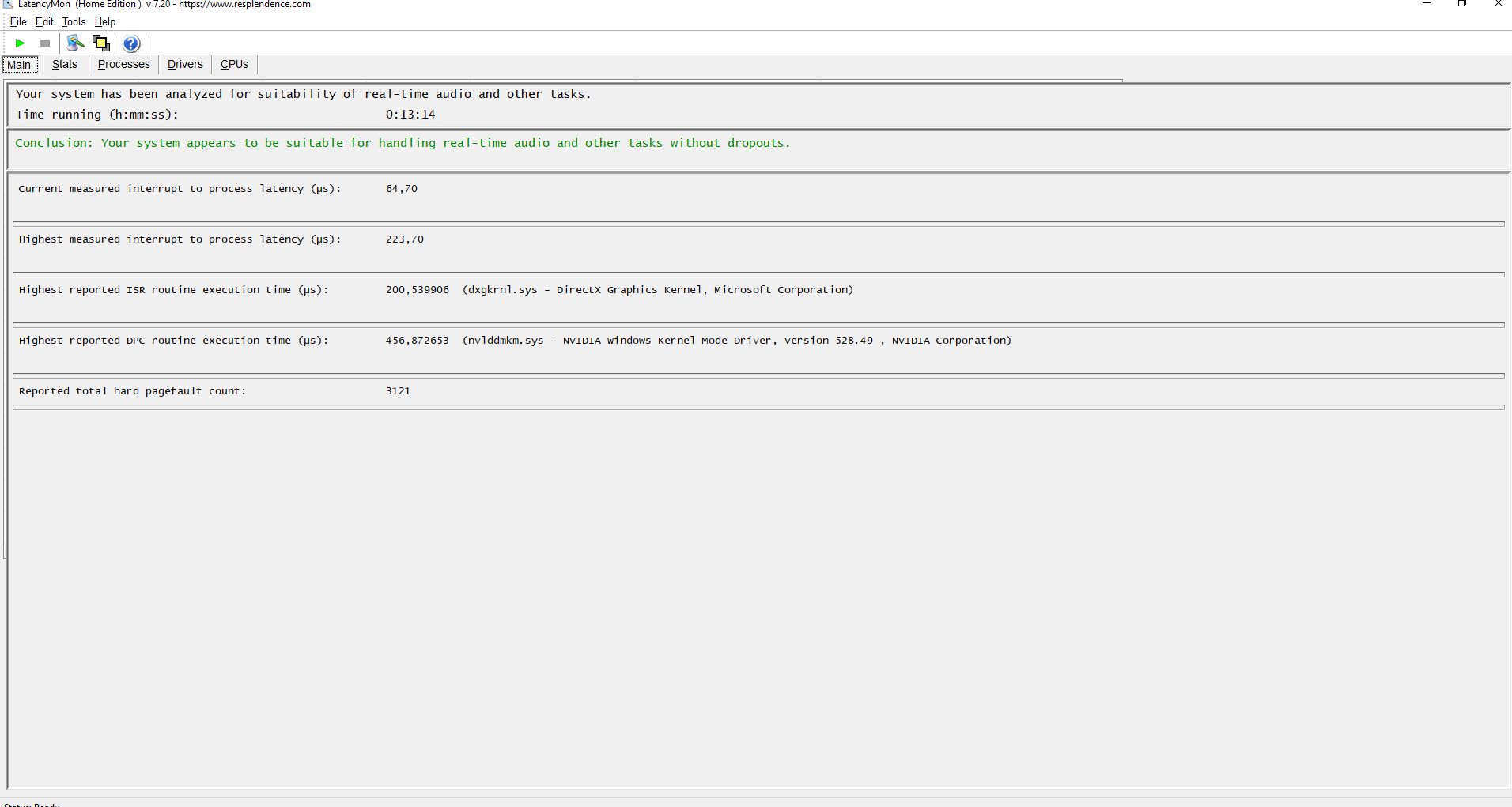Click the LatencyMon app icon in the title bar
The height and width of the screenshot is (807, 1512).
(8, 4)
